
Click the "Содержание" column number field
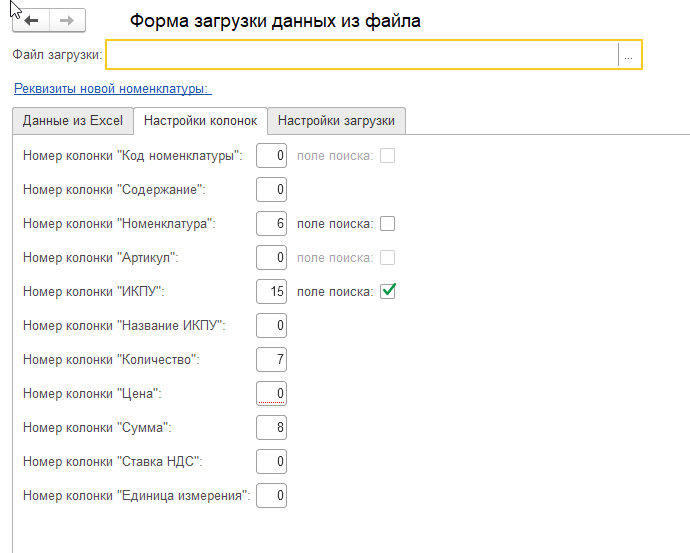point(272,189)
